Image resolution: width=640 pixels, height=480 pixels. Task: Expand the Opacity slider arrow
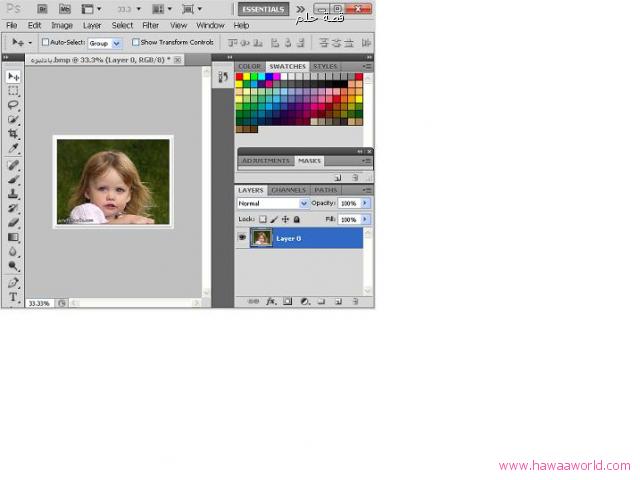pyautogui.click(x=365, y=203)
